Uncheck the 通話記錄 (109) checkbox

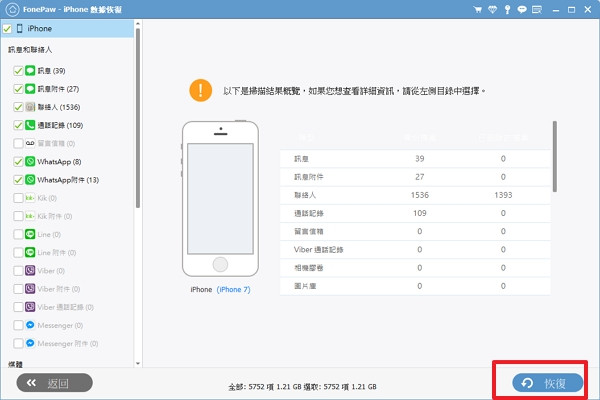coord(18,125)
